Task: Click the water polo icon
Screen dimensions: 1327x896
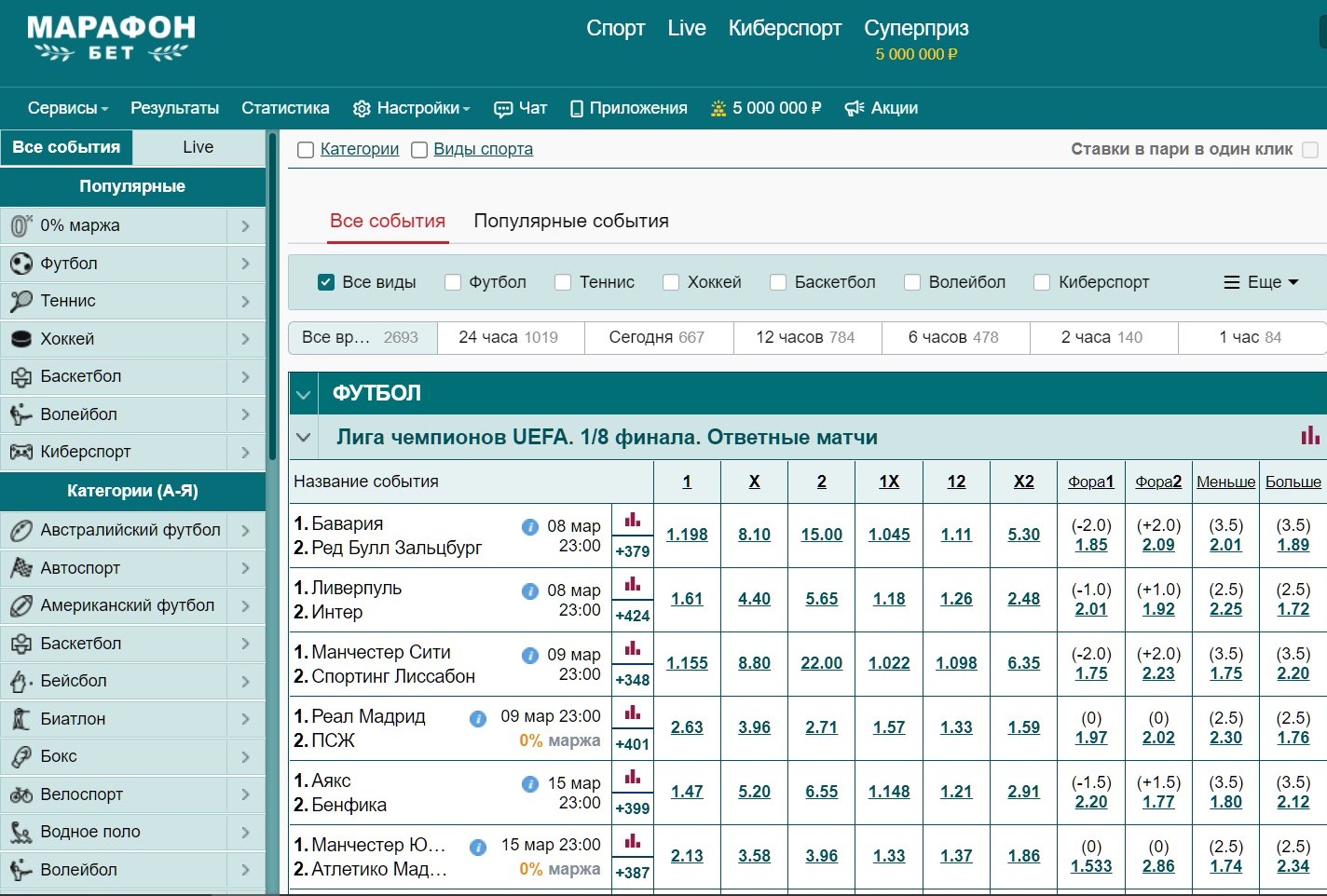Action: click(21, 832)
